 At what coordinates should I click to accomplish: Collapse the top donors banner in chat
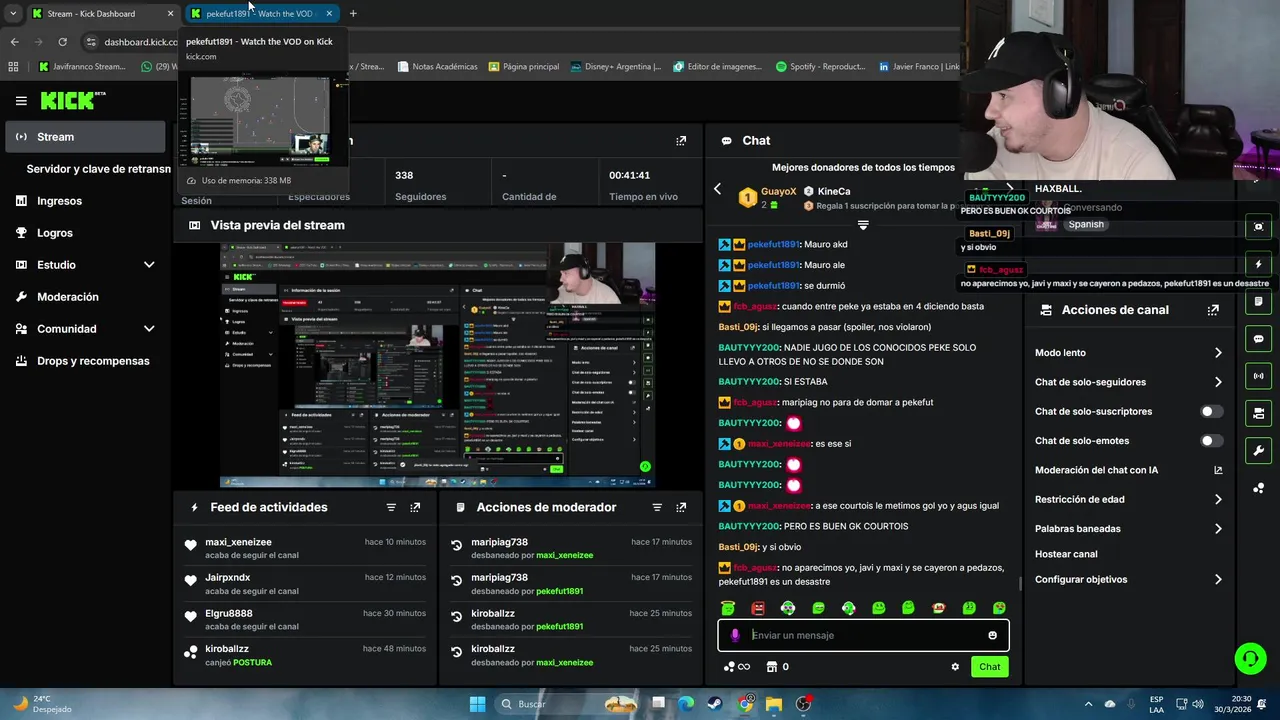(x=863, y=225)
